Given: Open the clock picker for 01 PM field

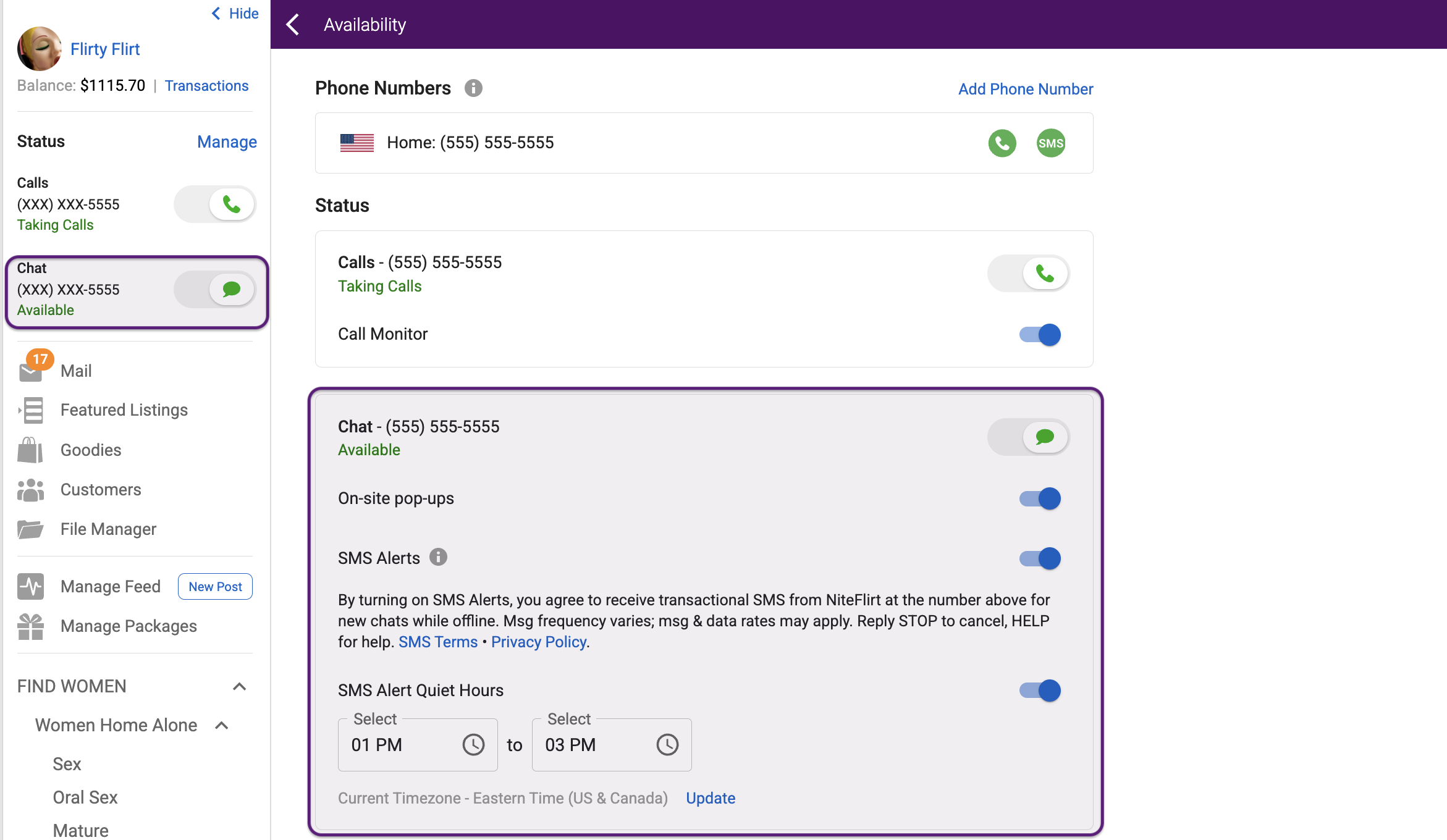Looking at the screenshot, I should pos(474,745).
